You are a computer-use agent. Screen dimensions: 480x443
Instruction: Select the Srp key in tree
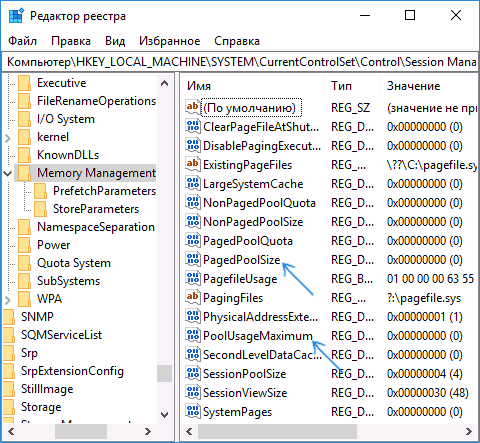pos(29,353)
